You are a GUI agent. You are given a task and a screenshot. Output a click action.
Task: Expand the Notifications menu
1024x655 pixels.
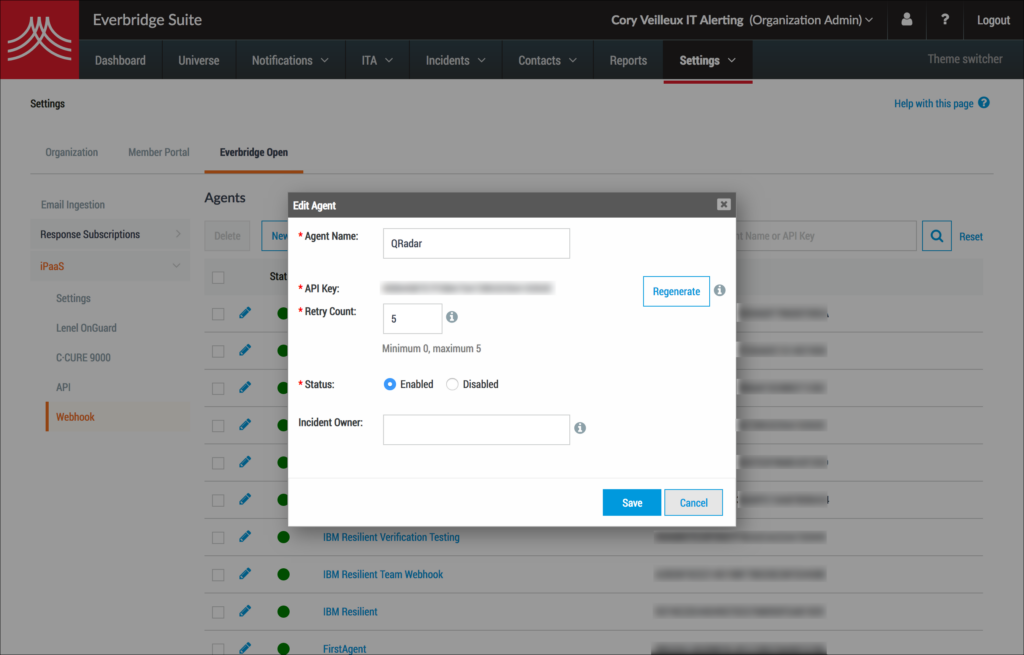point(290,60)
